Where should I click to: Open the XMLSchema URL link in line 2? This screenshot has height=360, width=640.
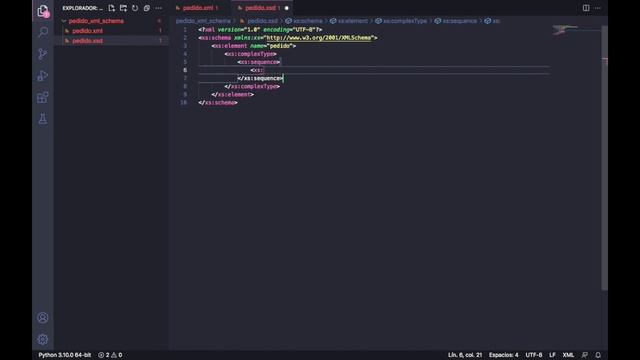(x=319, y=38)
